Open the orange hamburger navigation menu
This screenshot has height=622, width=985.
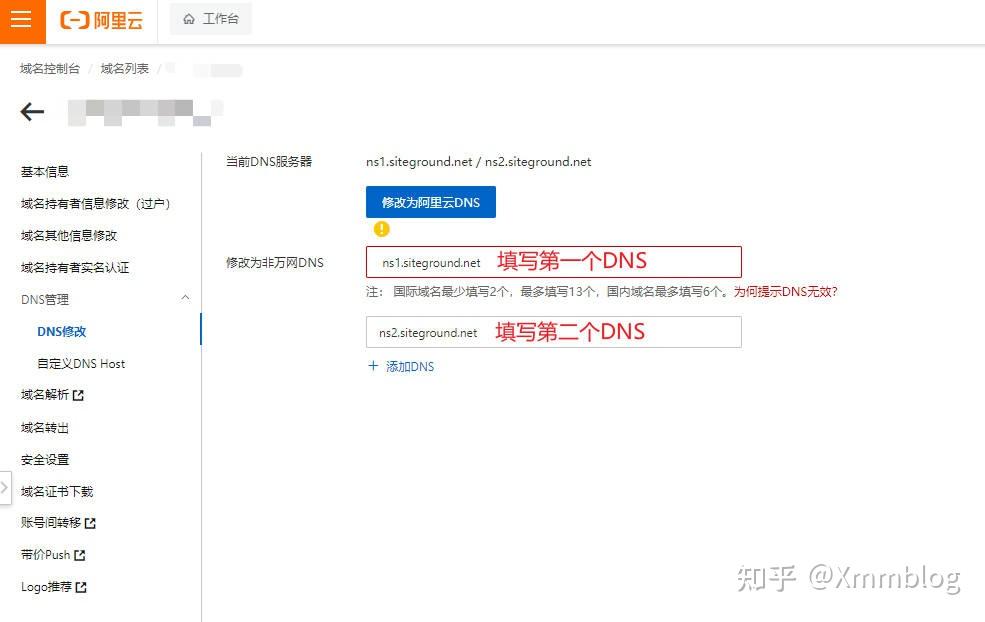pos(21,20)
